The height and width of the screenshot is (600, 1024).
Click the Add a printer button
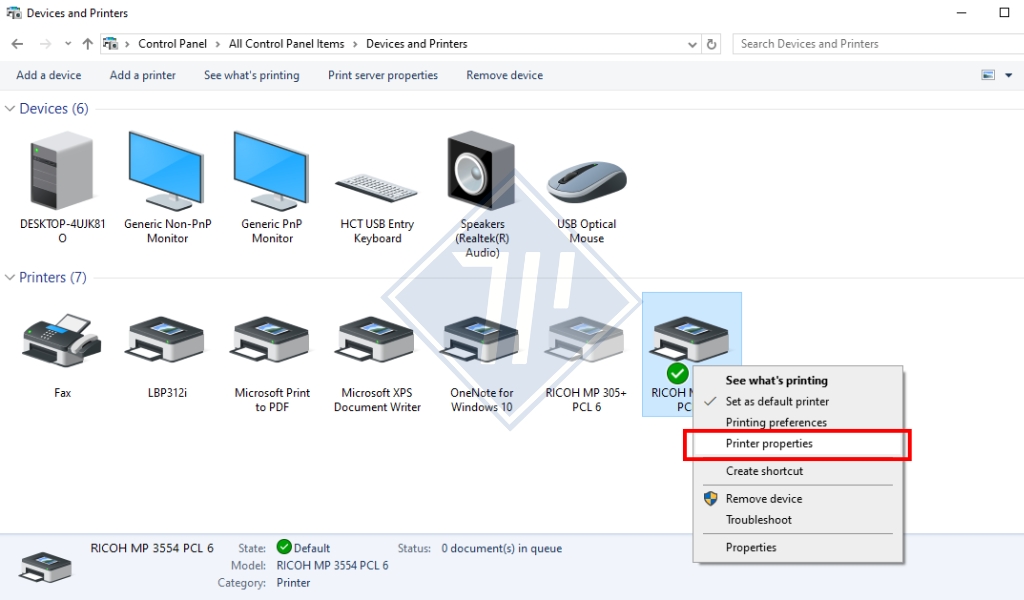tap(142, 75)
